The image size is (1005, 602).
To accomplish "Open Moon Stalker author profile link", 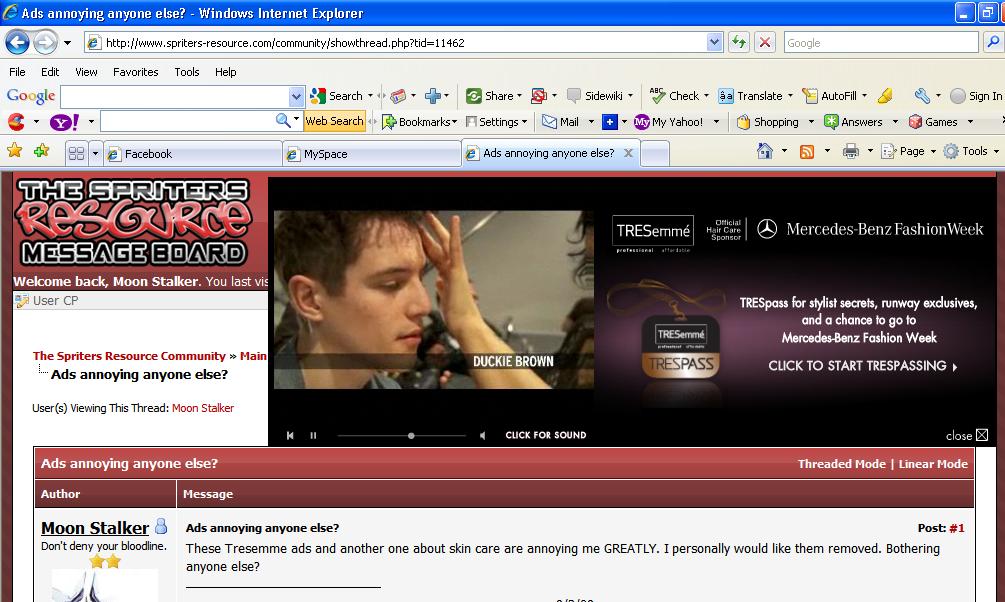I will (x=95, y=528).
